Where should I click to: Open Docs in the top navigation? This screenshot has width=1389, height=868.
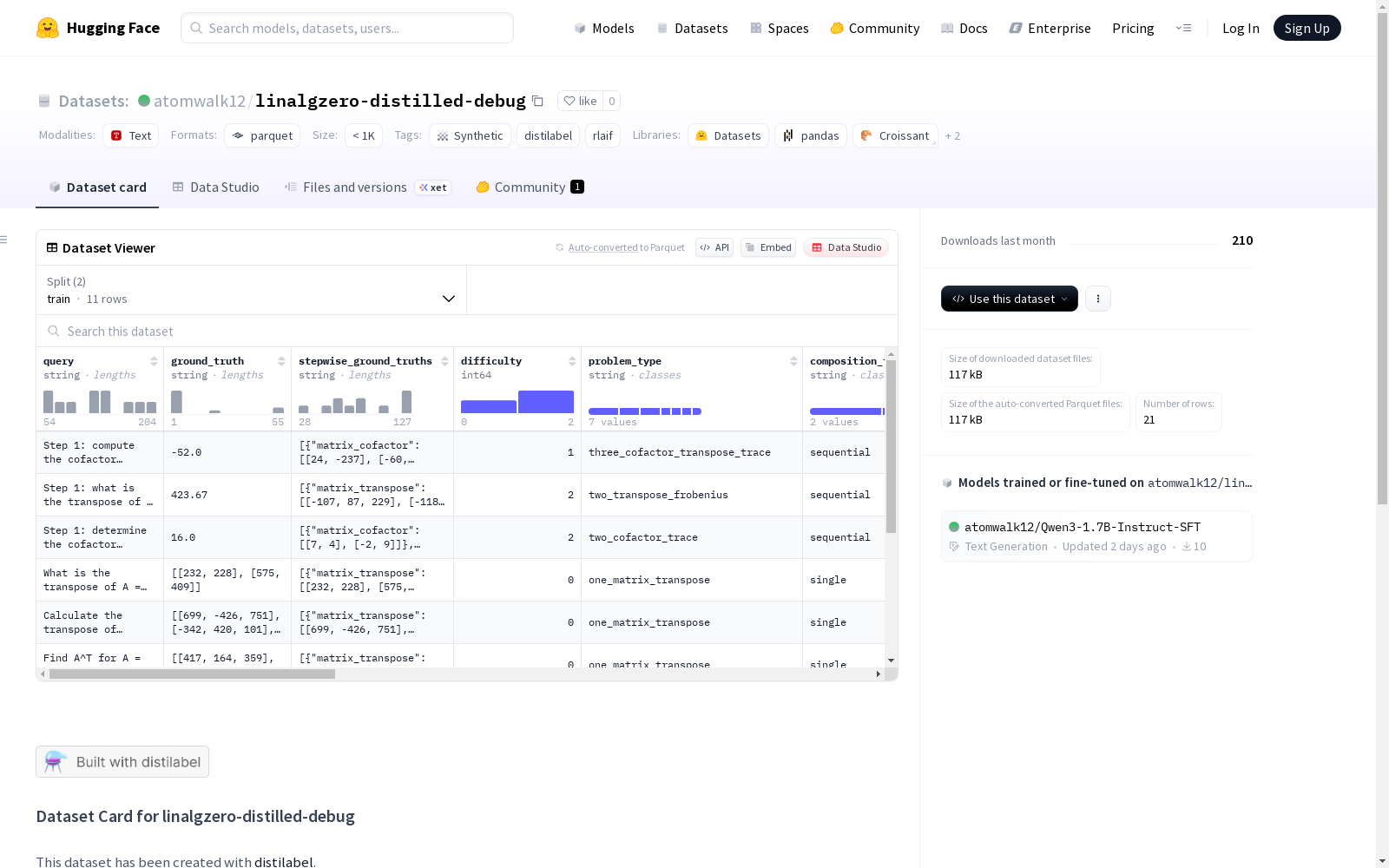click(964, 28)
